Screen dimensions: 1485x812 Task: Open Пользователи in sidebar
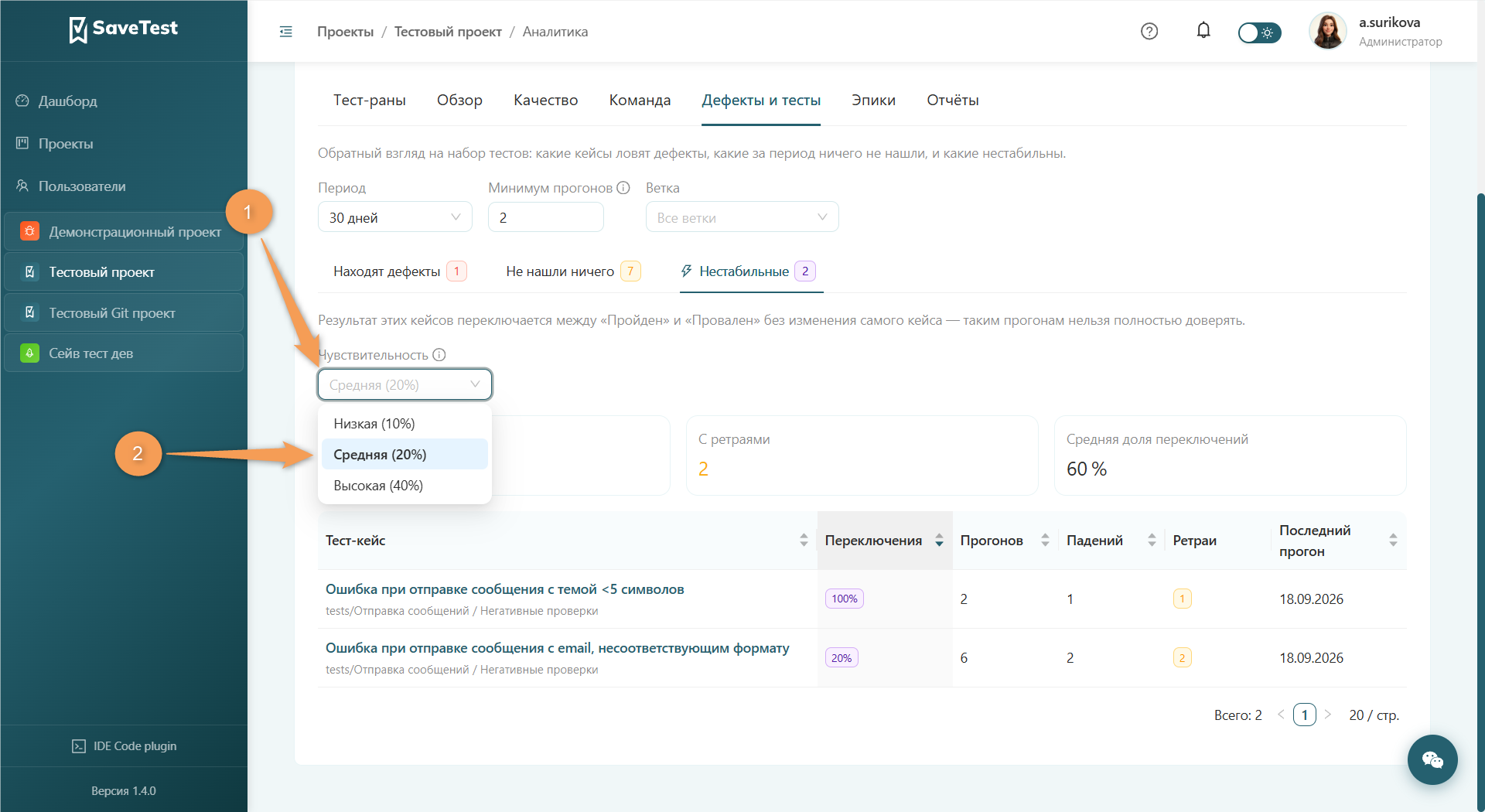click(82, 186)
